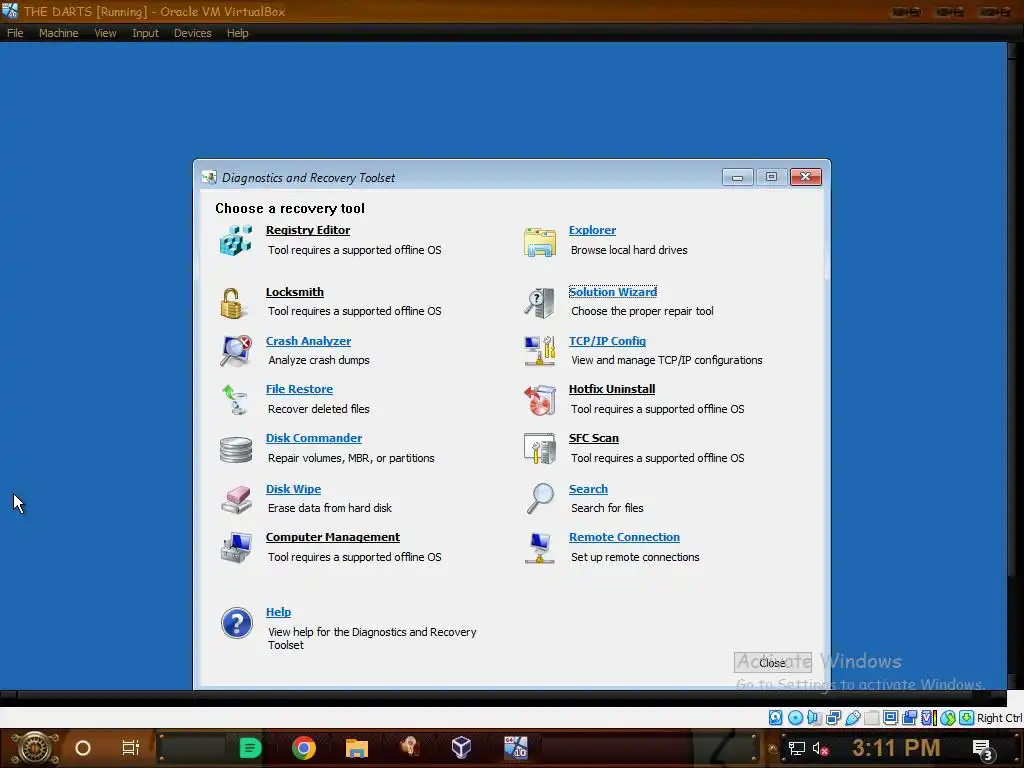
Task: Click the File Restore recycle icon
Action: click(x=234, y=400)
